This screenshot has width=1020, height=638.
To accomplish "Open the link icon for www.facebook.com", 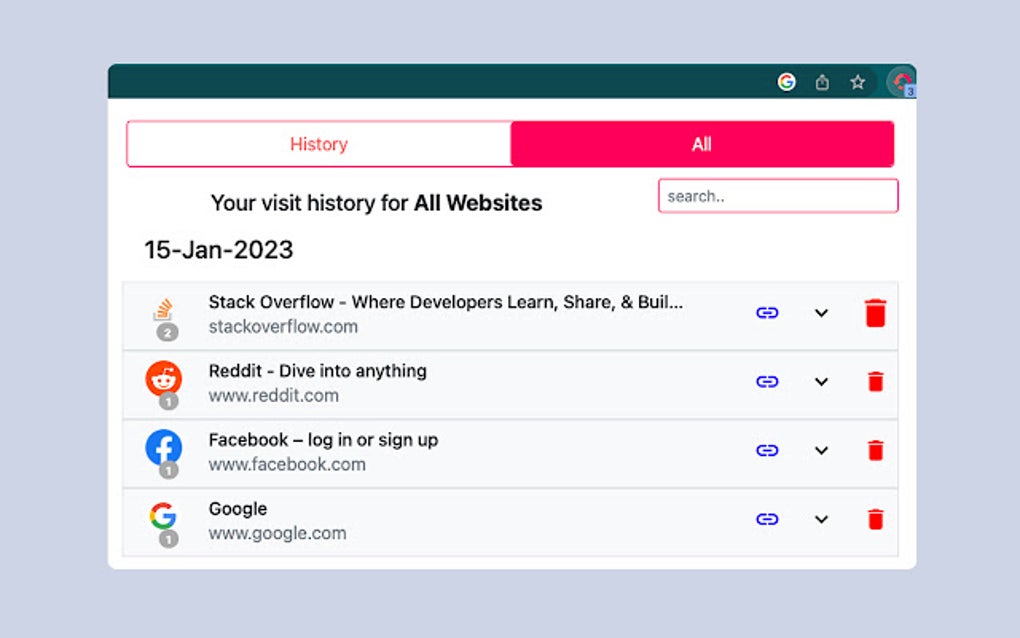I will [x=767, y=450].
